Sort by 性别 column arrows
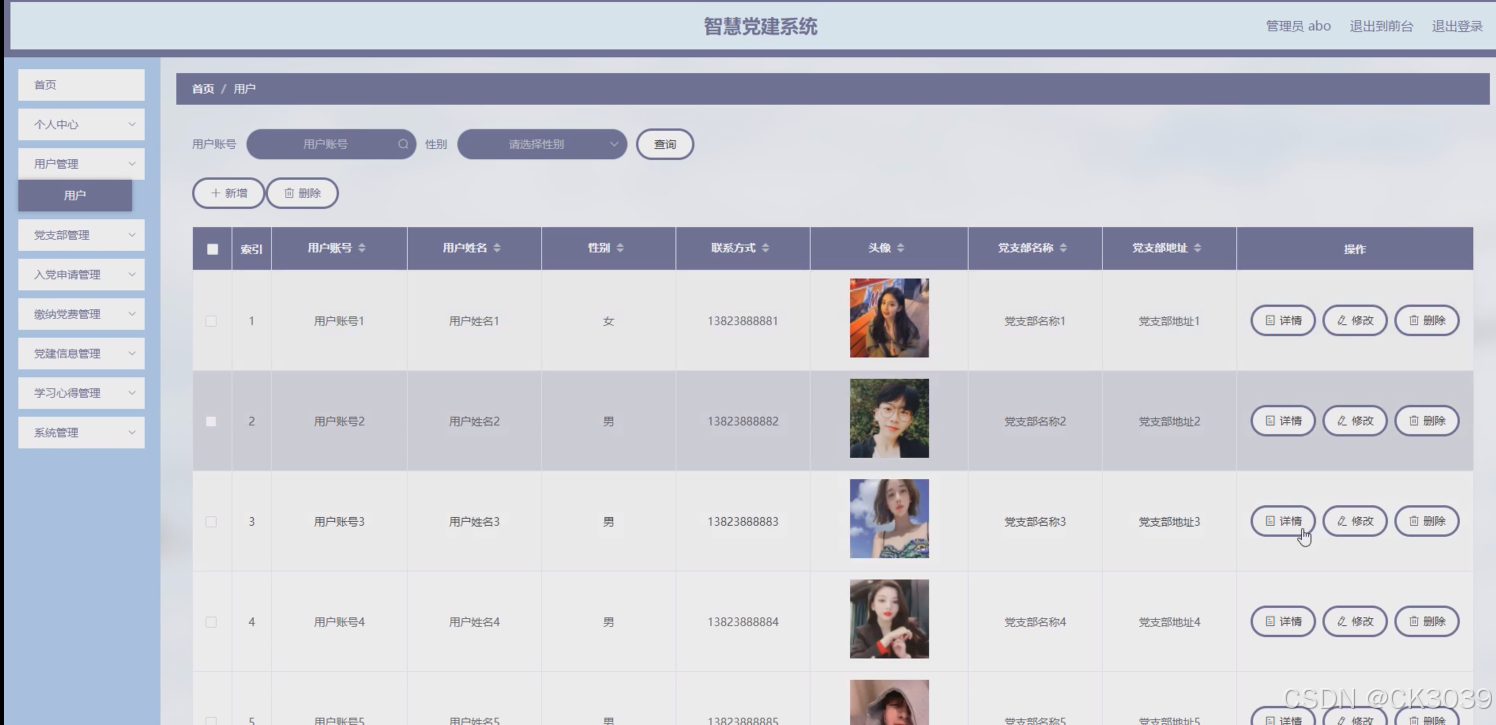The image size is (1496, 725). (x=620, y=248)
